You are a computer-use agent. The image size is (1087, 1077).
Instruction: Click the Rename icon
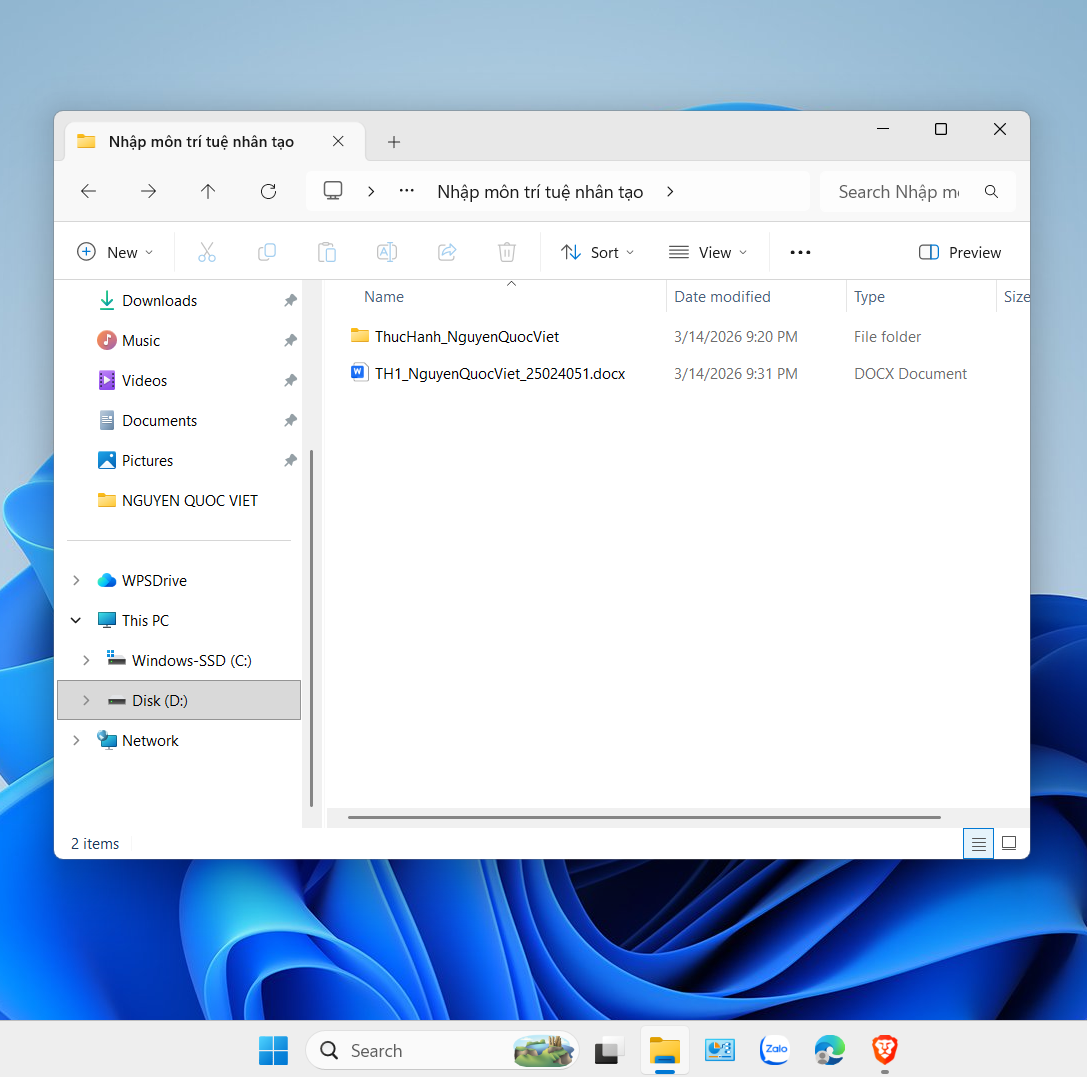pos(387,252)
